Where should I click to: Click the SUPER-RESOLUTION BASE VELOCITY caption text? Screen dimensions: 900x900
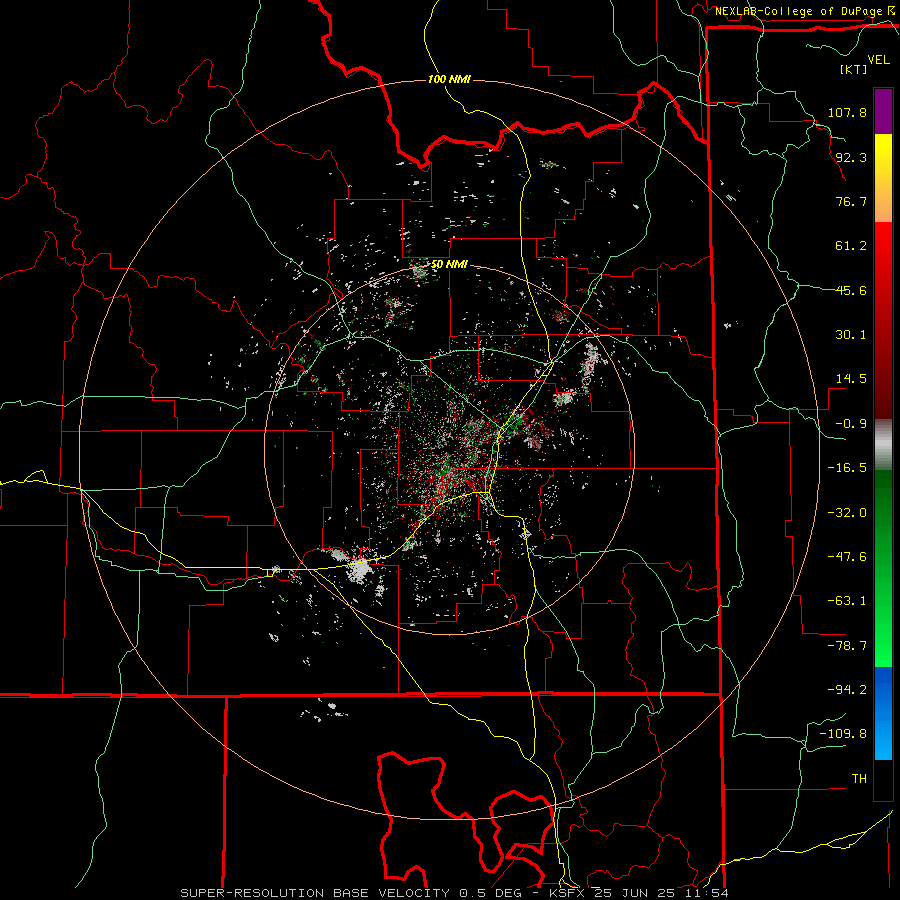[x=315, y=893]
